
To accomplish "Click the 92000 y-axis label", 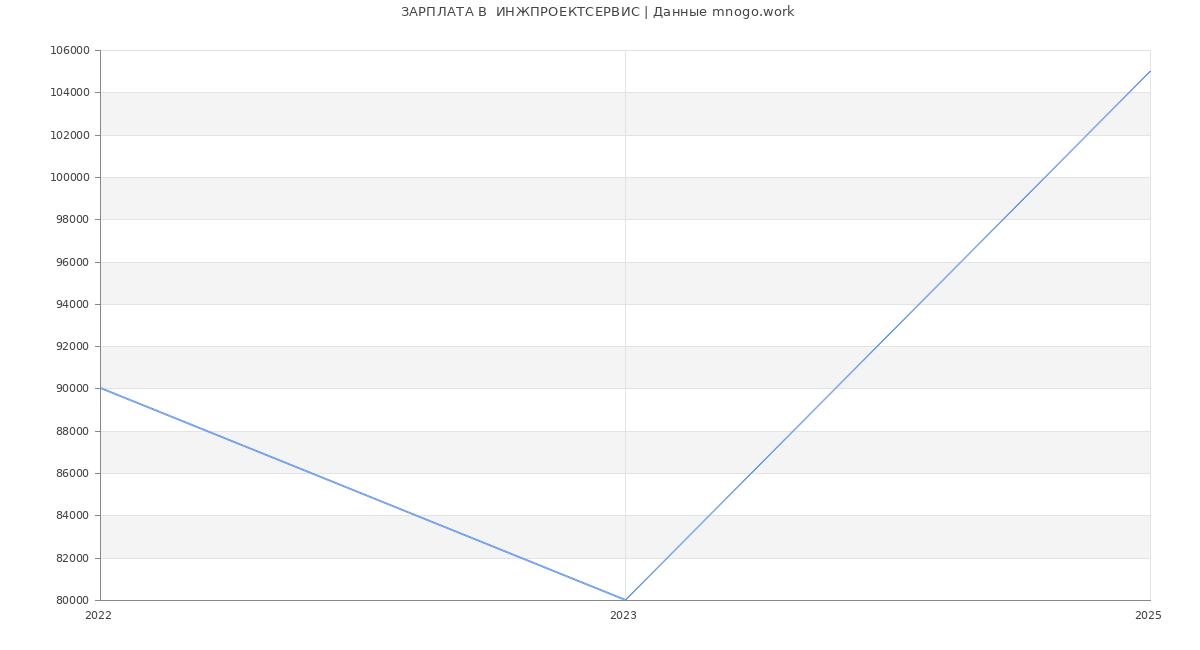I will point(73,347).
